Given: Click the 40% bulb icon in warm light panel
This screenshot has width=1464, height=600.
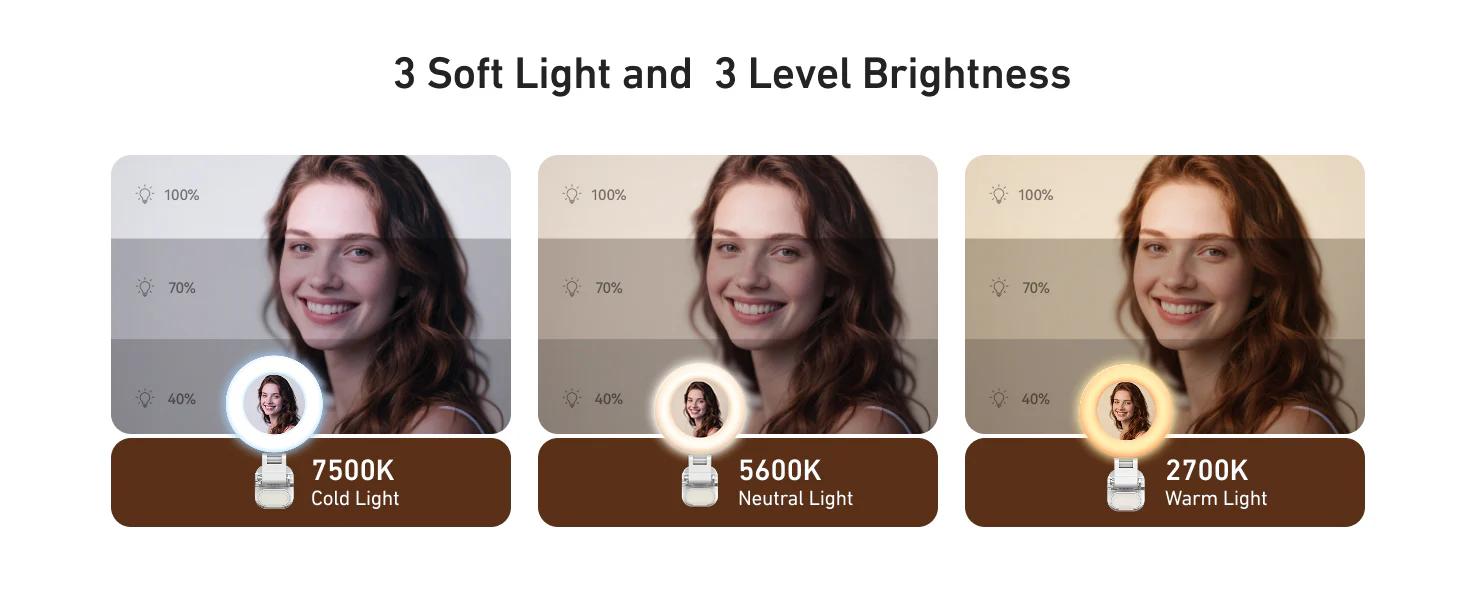Looking at the screenshot, I should (999, 399).
